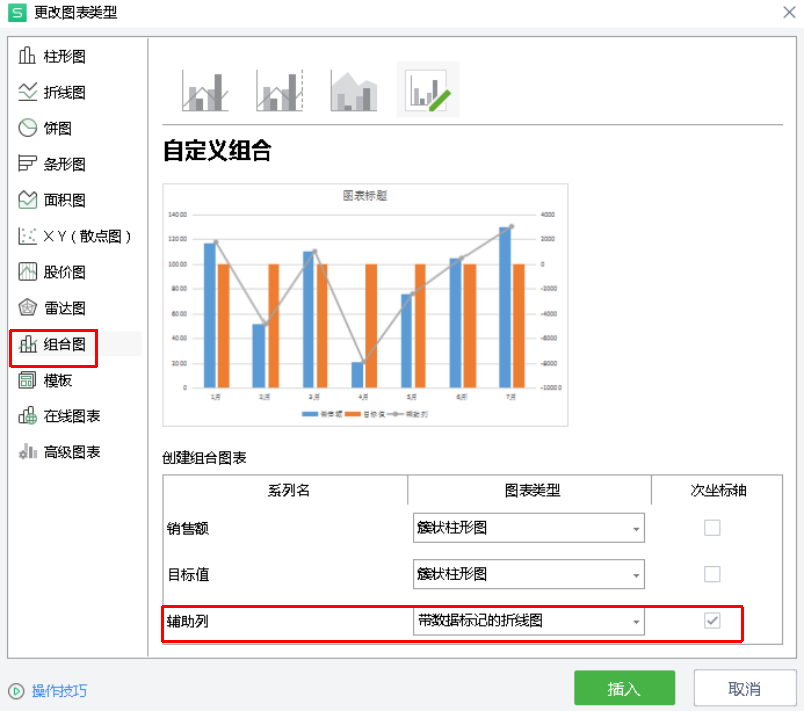Click the 销售额 series name
804x712 pixels.
point(188,528)
